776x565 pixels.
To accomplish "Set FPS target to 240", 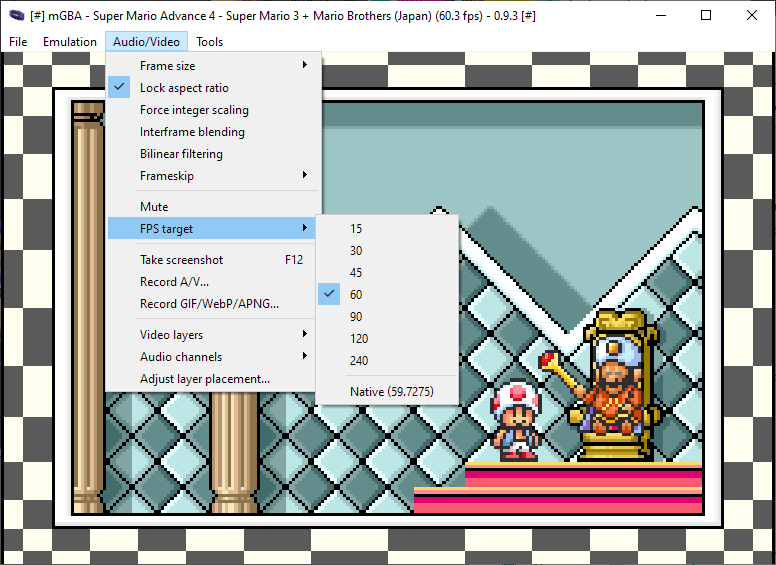I will pos(387,361).
